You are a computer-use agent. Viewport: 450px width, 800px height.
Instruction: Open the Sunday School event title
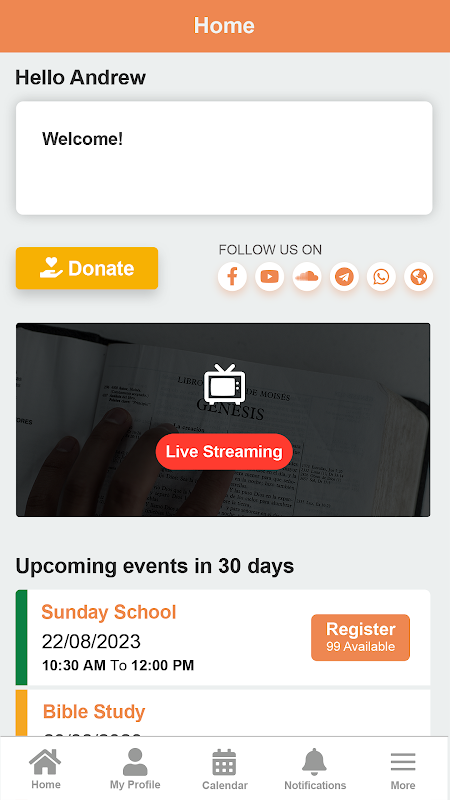tap(109, 612)
